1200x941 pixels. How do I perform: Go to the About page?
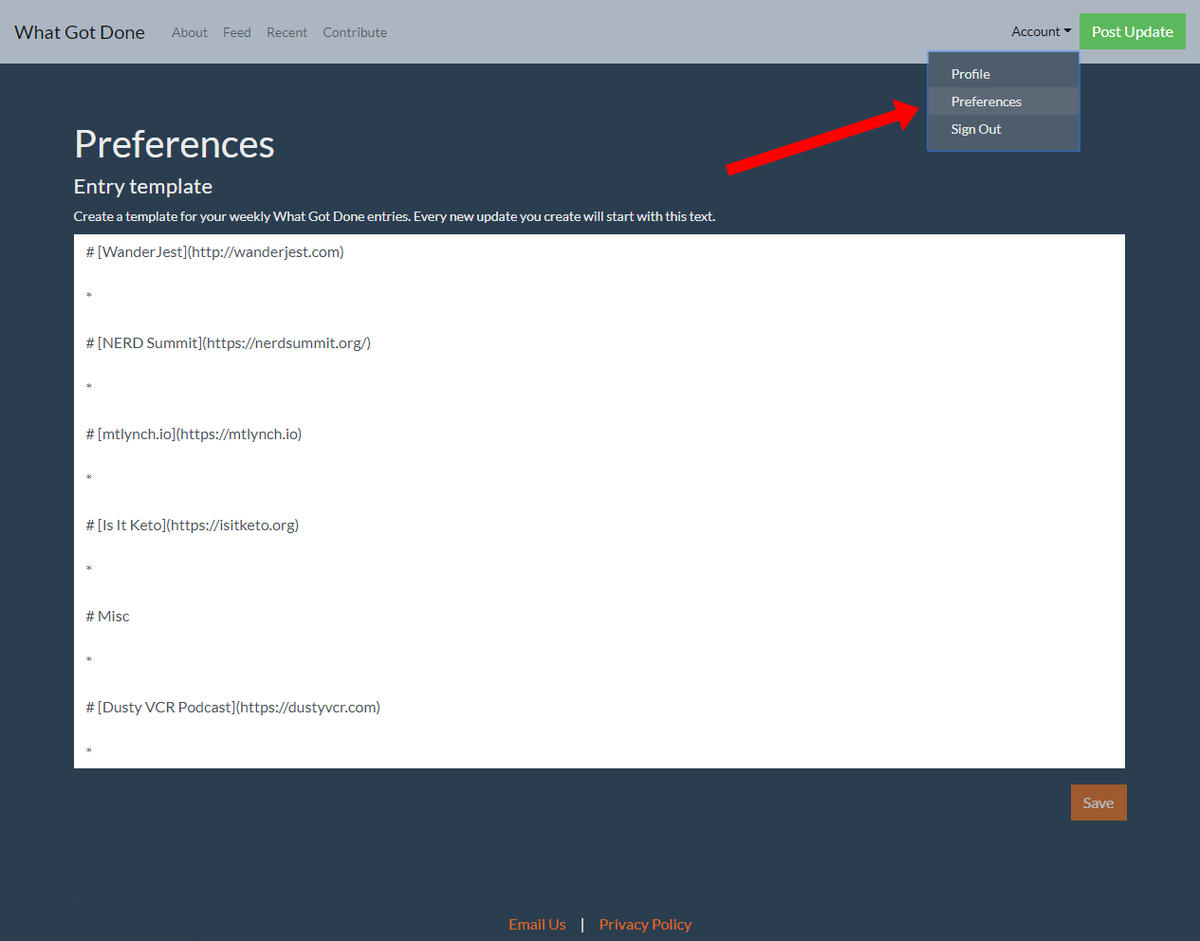coord(189,32)
